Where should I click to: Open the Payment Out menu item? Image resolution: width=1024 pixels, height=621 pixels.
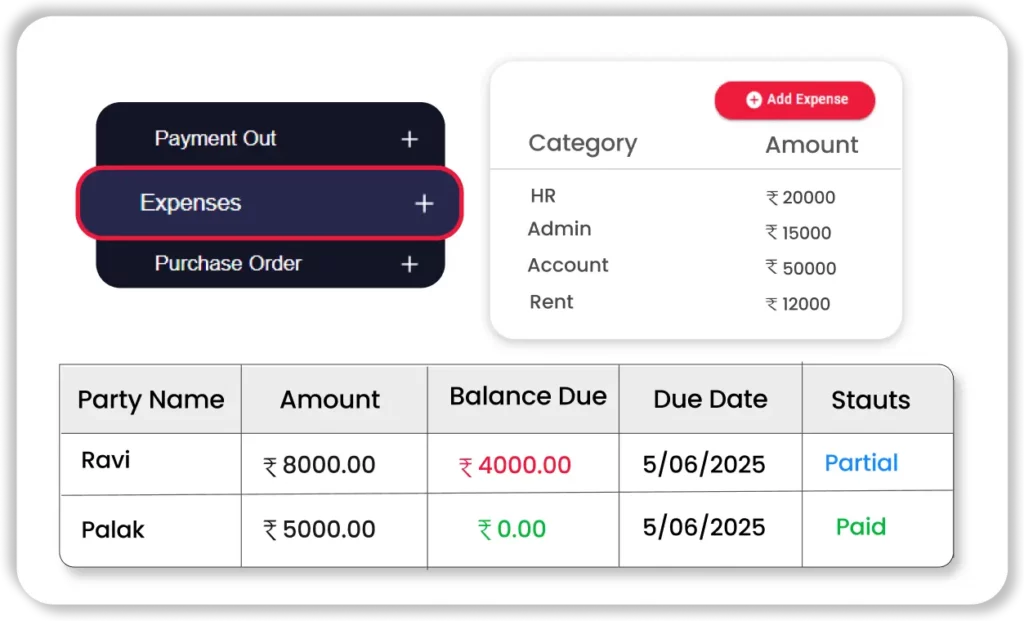[x=215, y=139]
